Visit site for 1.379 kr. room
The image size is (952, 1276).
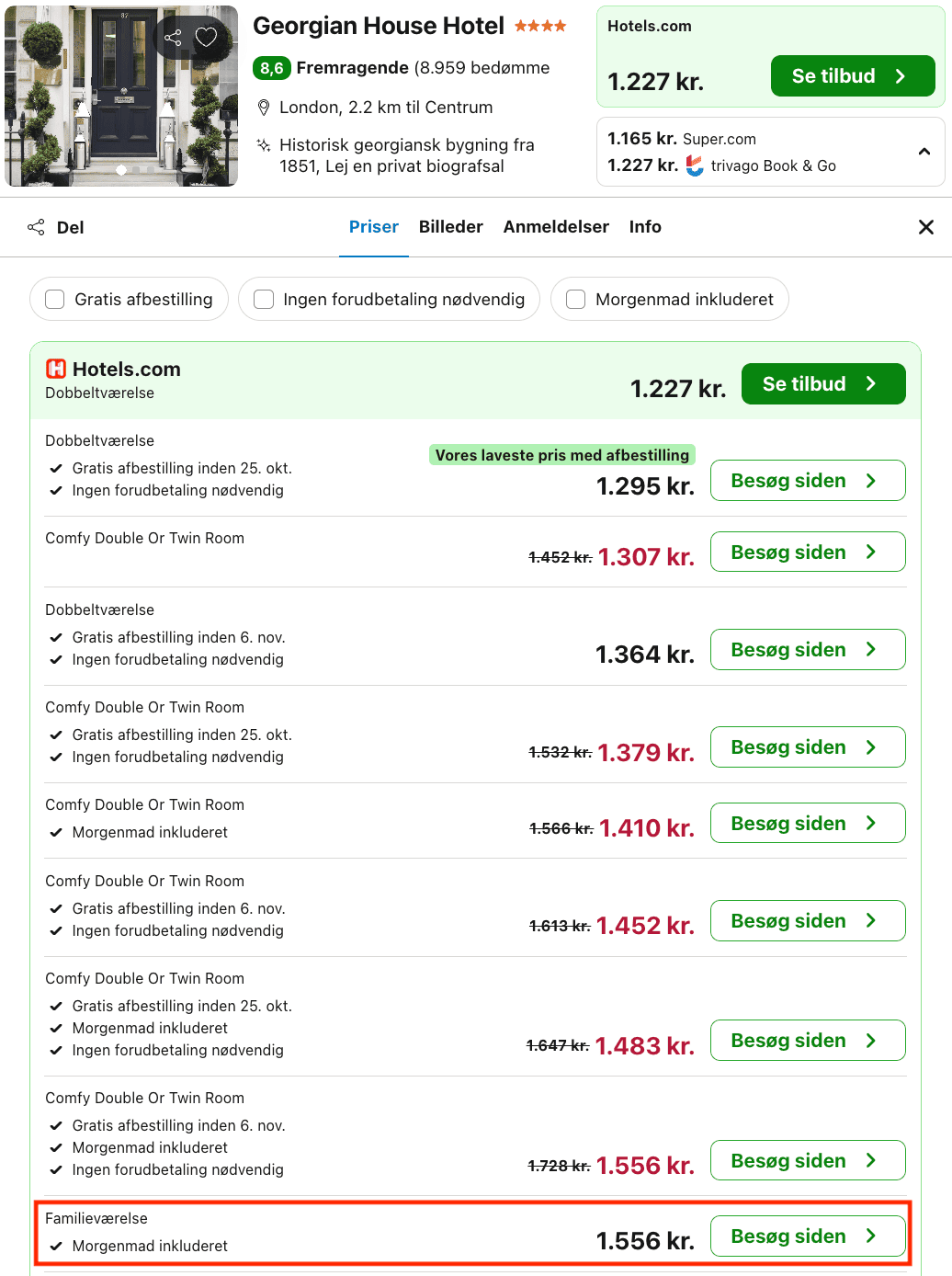pos(808,747)
